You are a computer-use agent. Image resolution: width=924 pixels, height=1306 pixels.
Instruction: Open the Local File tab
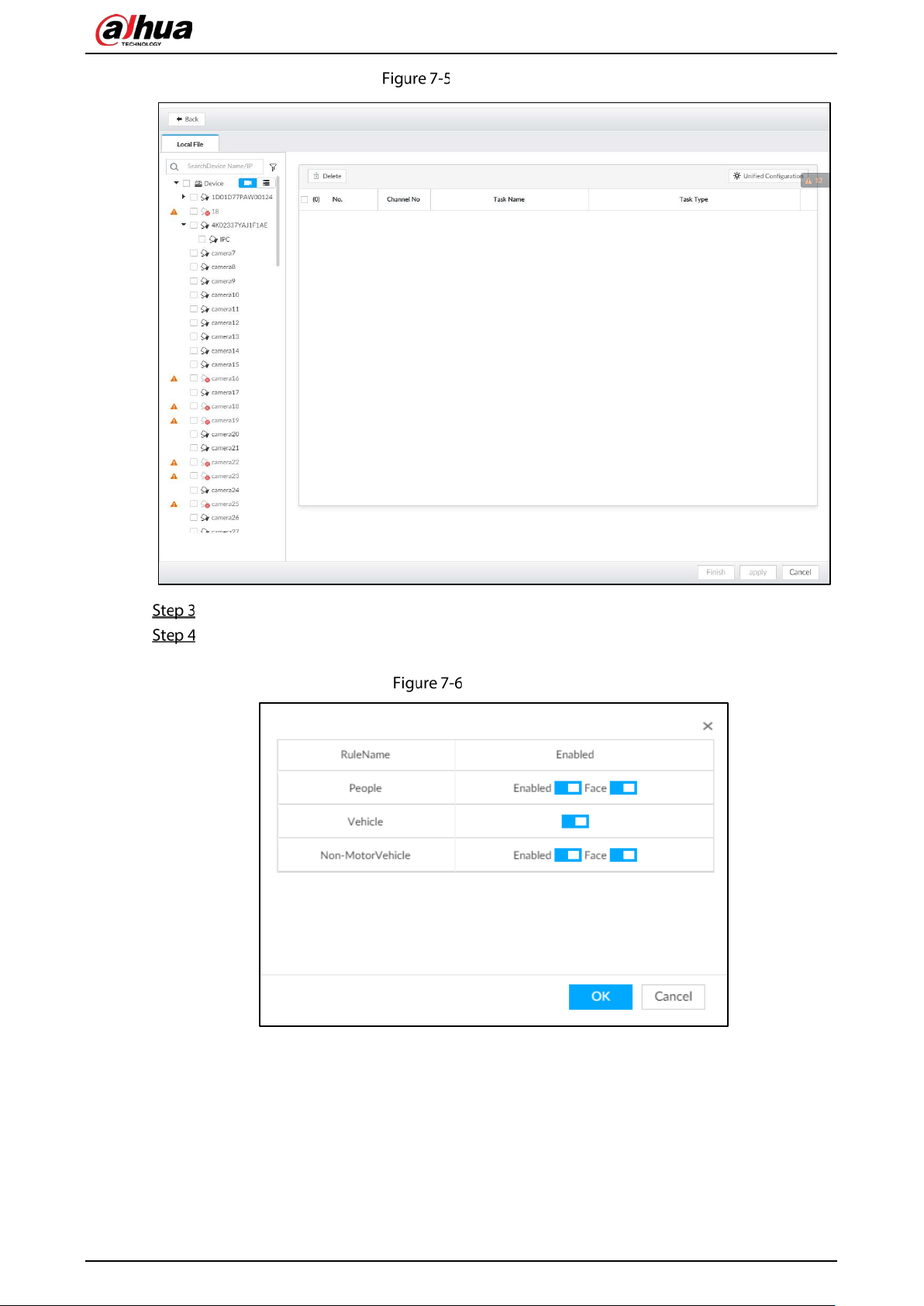click(190, 143)
